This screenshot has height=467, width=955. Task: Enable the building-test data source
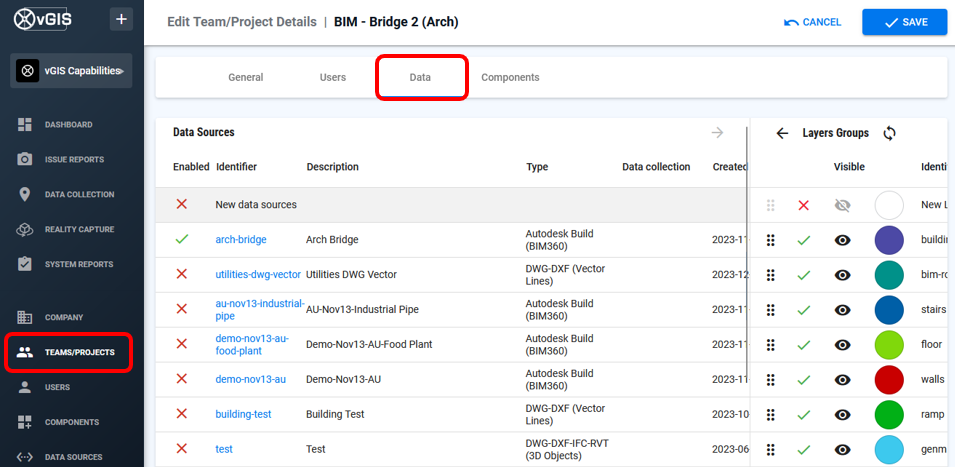tap(181, 413)
